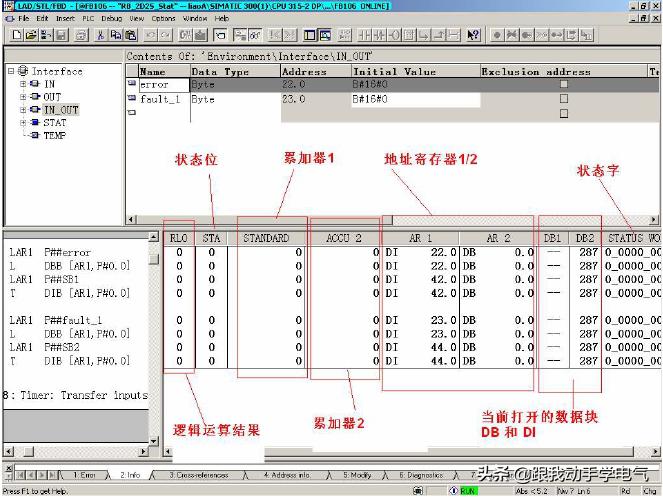The height and width of the screenshot is (497, 663).
Task: Click the Undo toolbar icon
Action: click(151, 35)
